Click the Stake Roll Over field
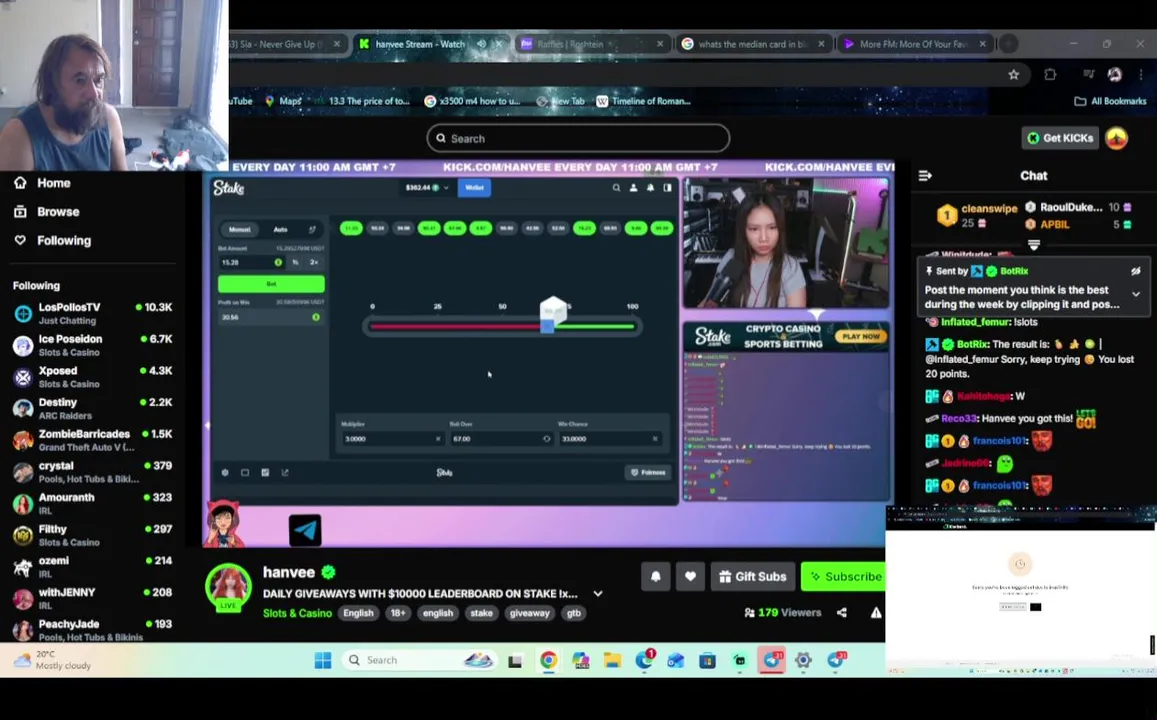Screen dimensions: 1157x720 tap(500, 439)
